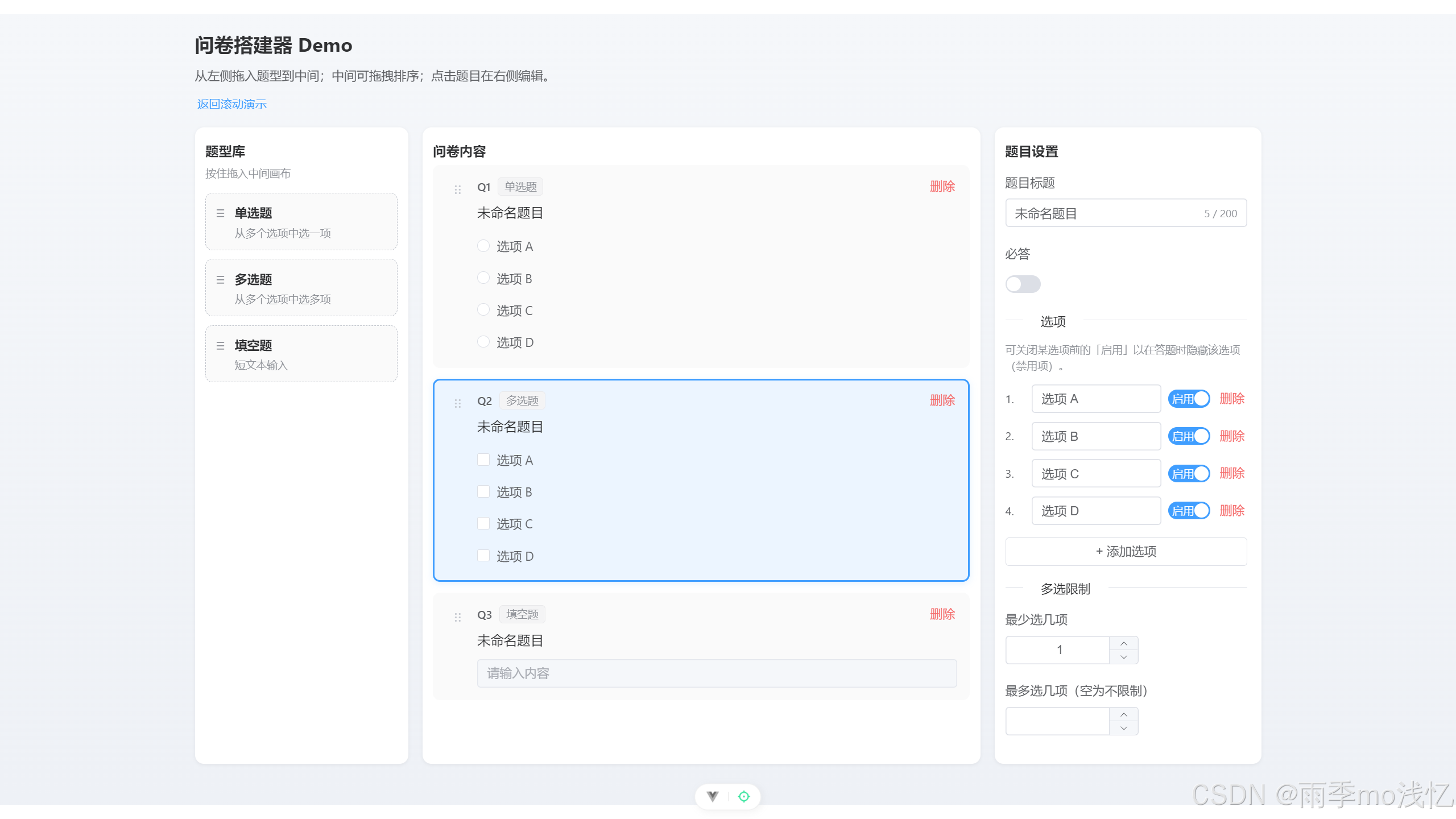Toggle the 必答 required switch
The height and width of the screenshot is (819, 1456).
[x=1023, y=284]
